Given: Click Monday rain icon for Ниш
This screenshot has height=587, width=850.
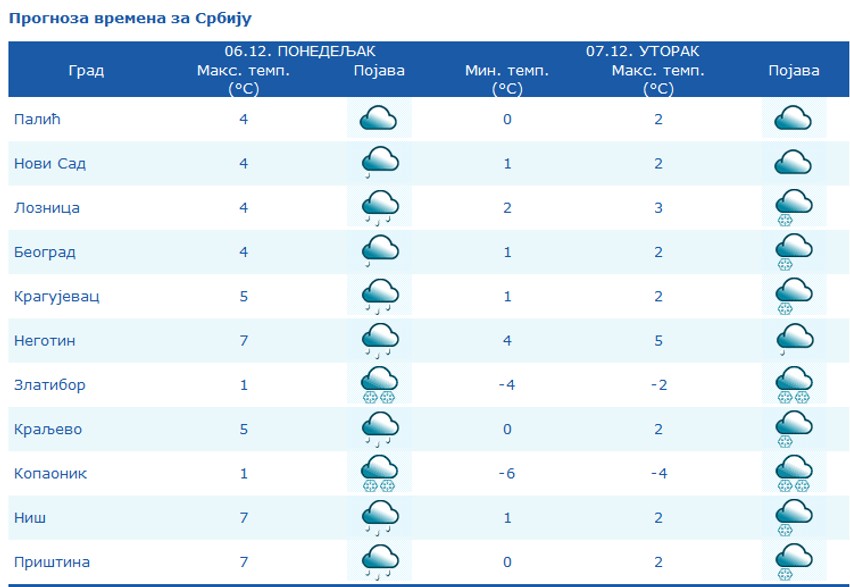Looking at the screenshot, I should [379, 517].
